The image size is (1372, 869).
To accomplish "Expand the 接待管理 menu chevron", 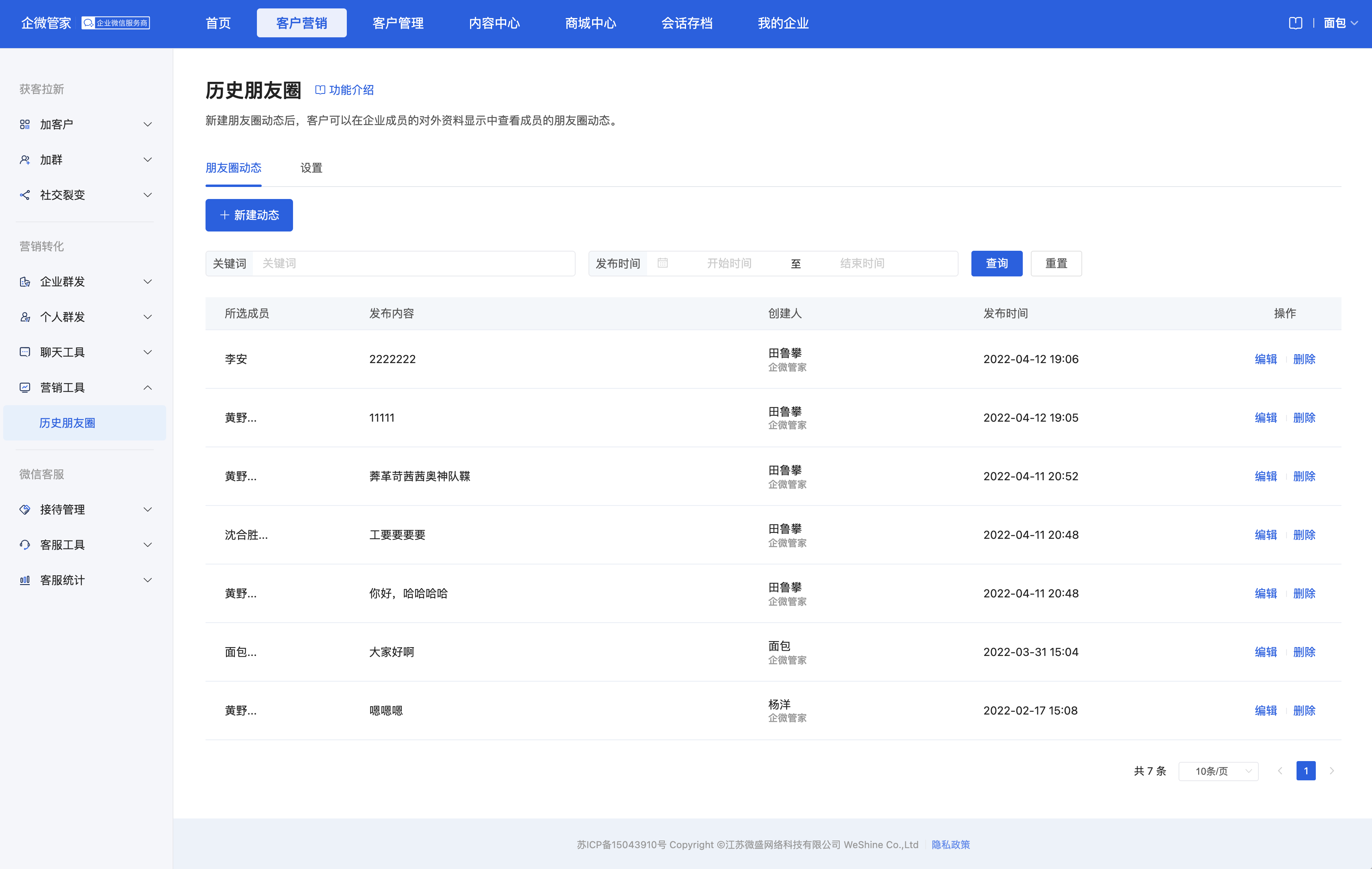I will [x=148, y=509].
